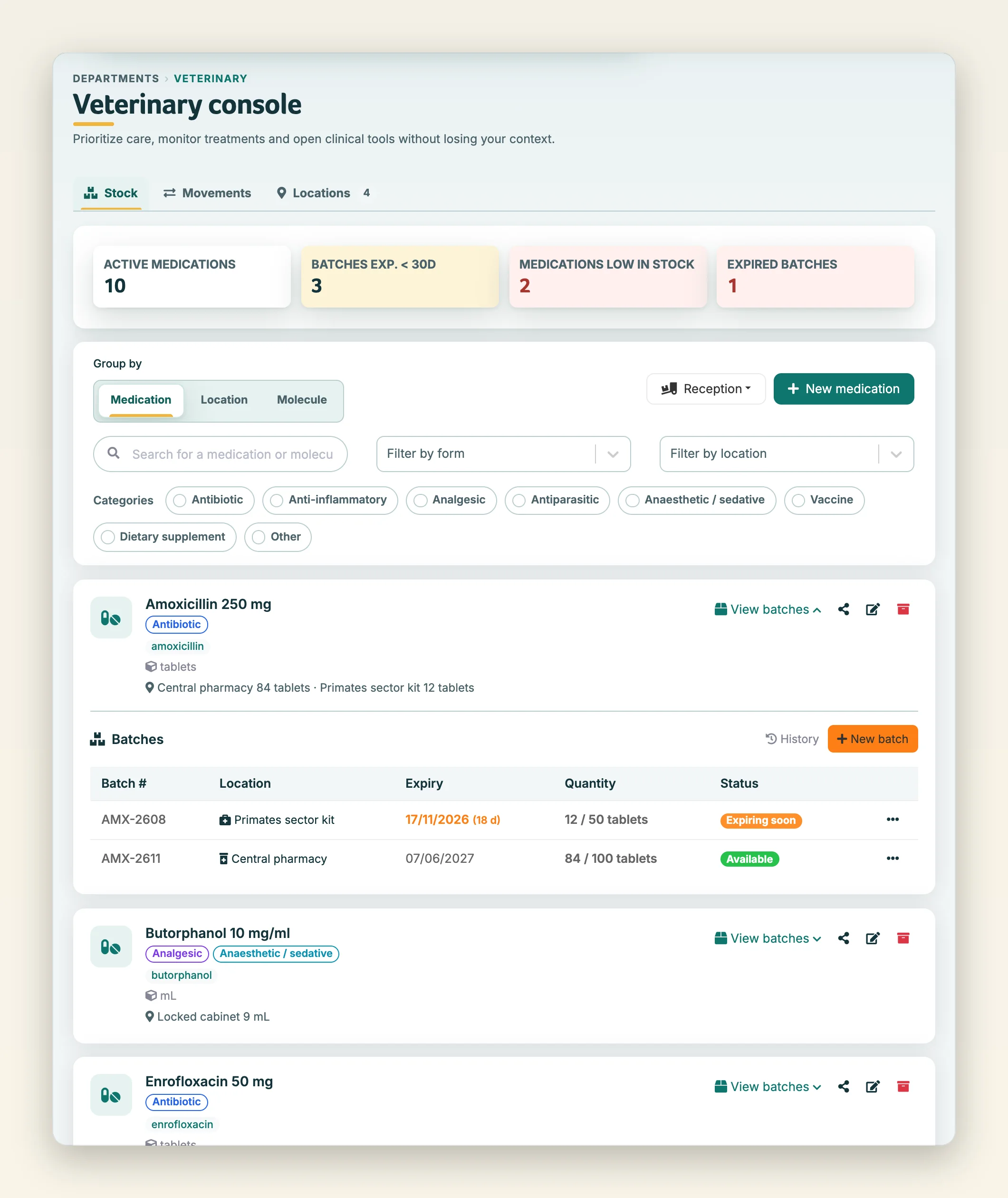The image size is (1008, 1198).
Task: Click the amoxicillin molecule tag
Action: (x=177, y=646)
